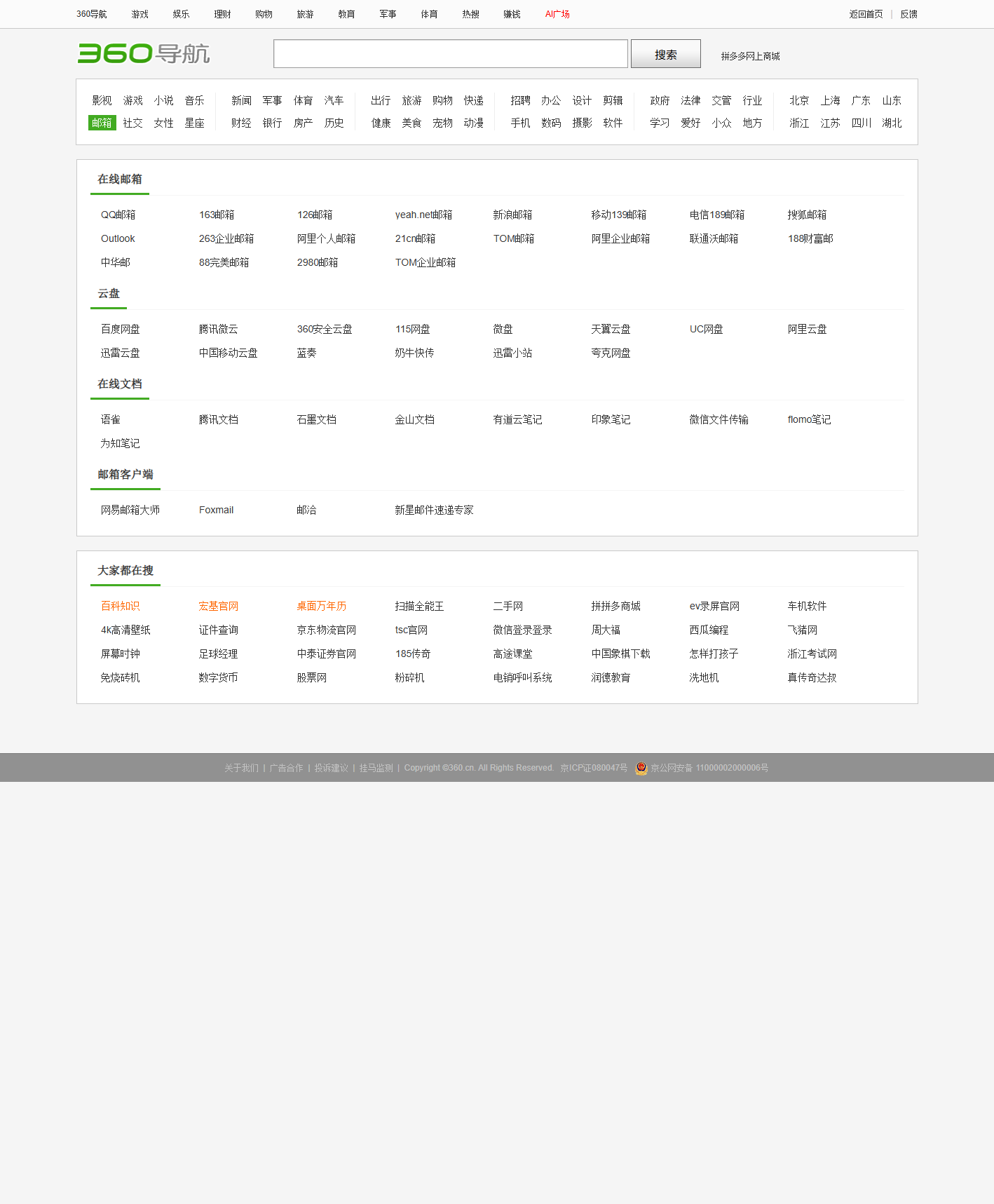
Task: Select the 北京 region category
Action: [x=799, y=100]
